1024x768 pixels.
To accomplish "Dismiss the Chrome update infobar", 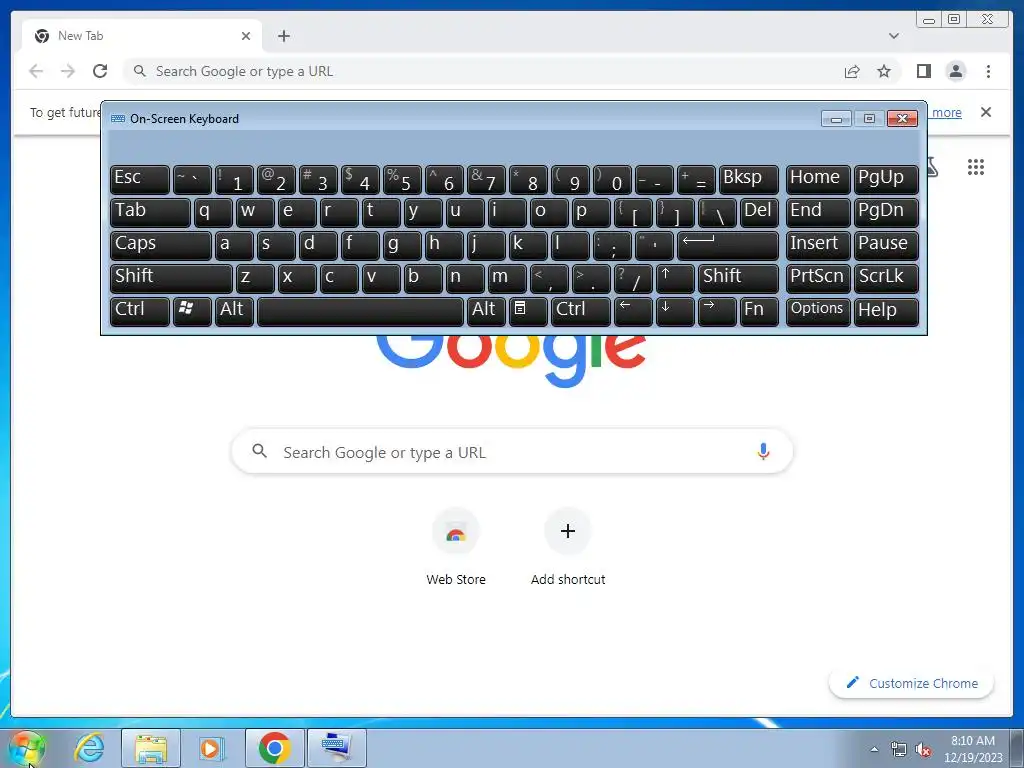I will tap(986, 112).
